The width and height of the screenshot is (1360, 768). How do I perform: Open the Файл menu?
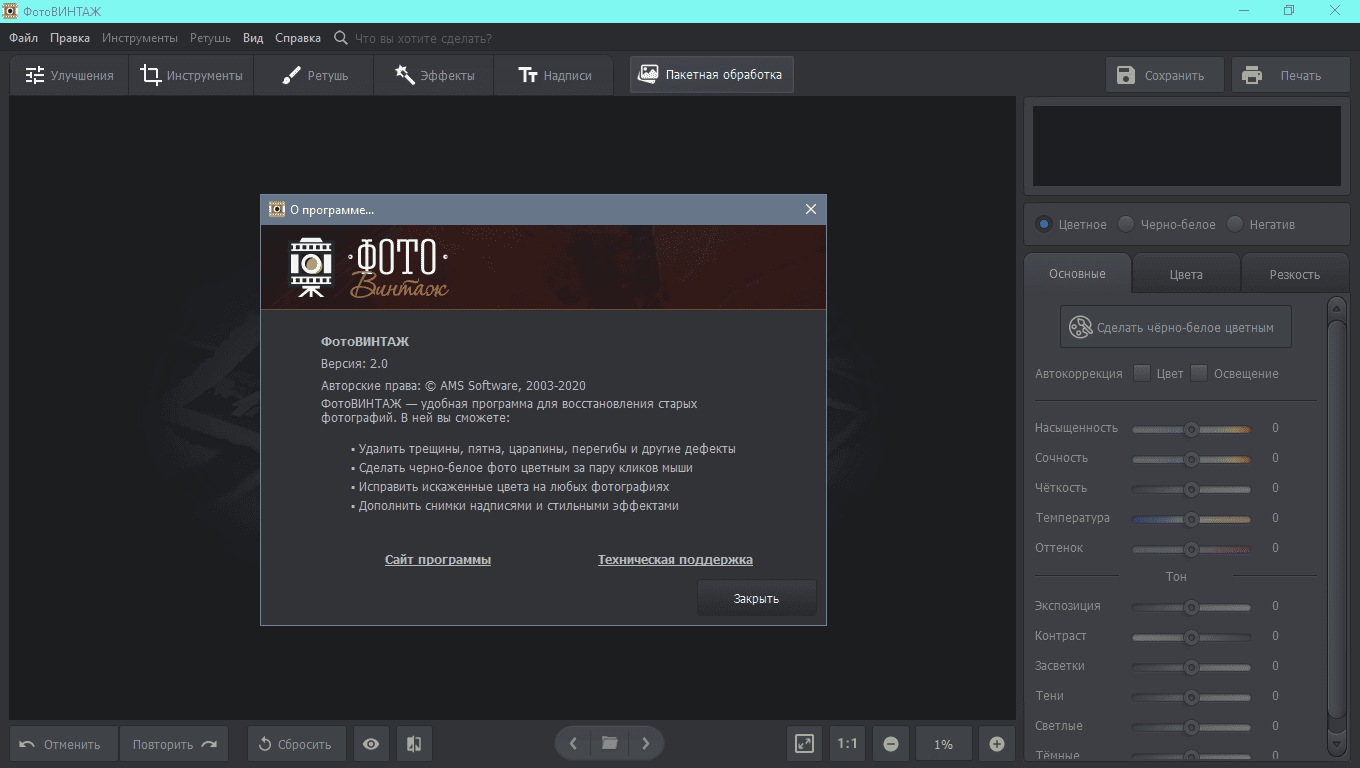click(24, 38)
